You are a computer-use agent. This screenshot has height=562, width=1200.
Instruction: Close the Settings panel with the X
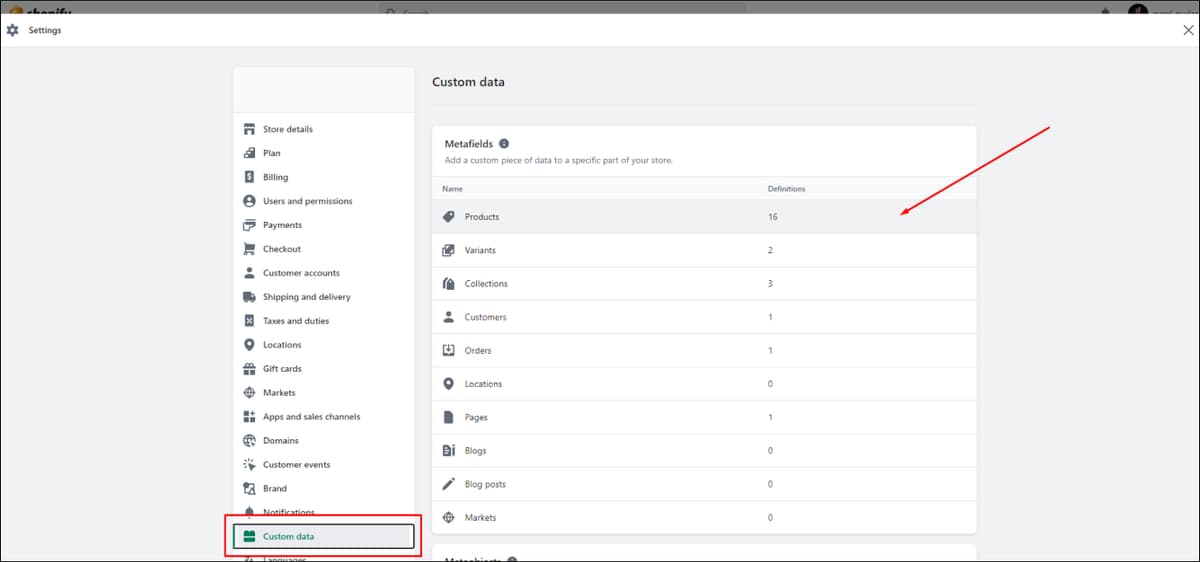[1187, 30]
